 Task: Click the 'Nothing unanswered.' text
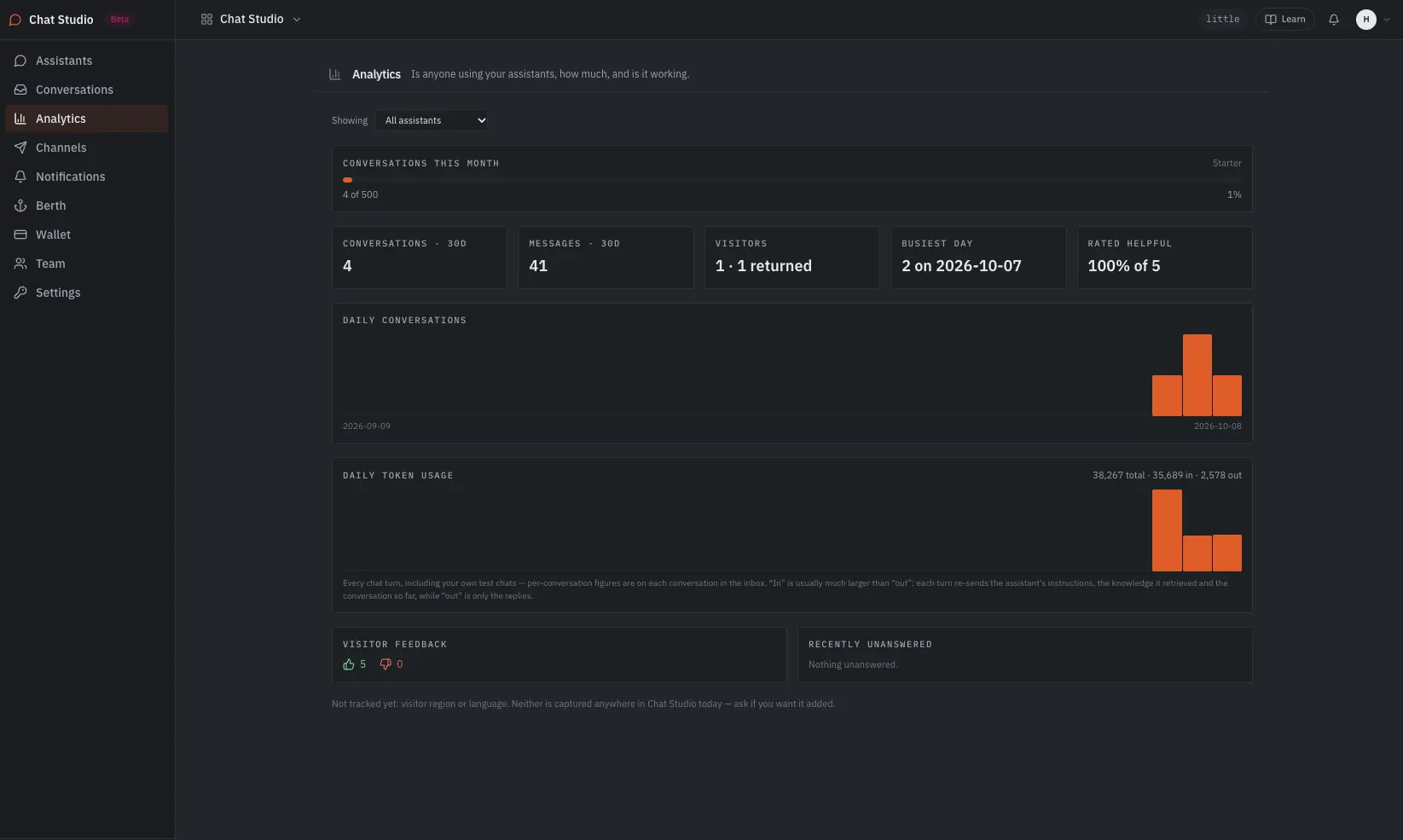853,664
